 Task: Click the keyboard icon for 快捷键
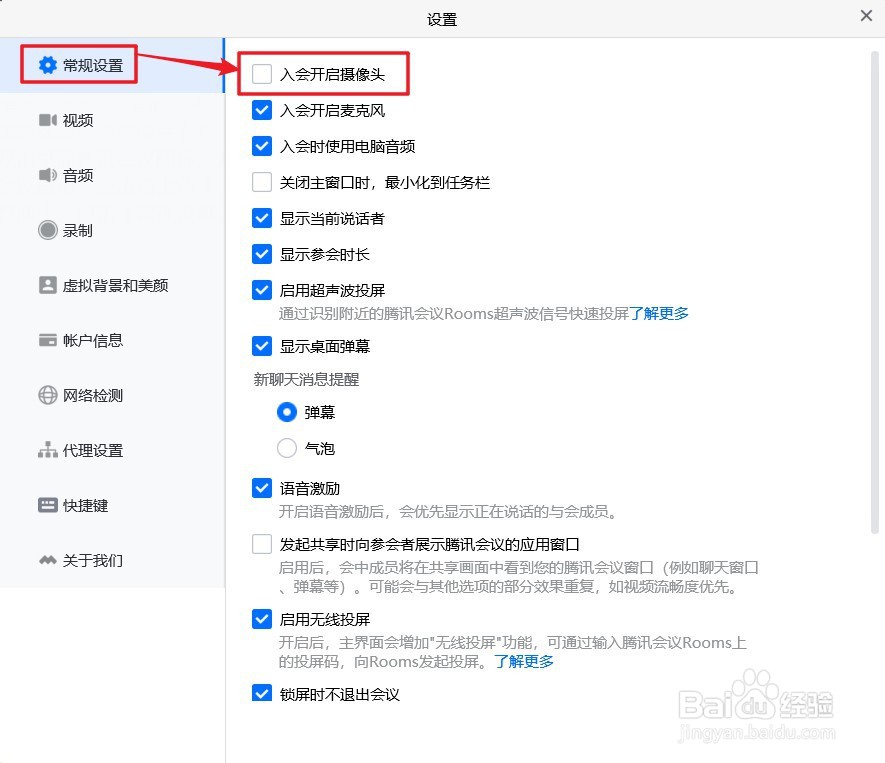48,505
